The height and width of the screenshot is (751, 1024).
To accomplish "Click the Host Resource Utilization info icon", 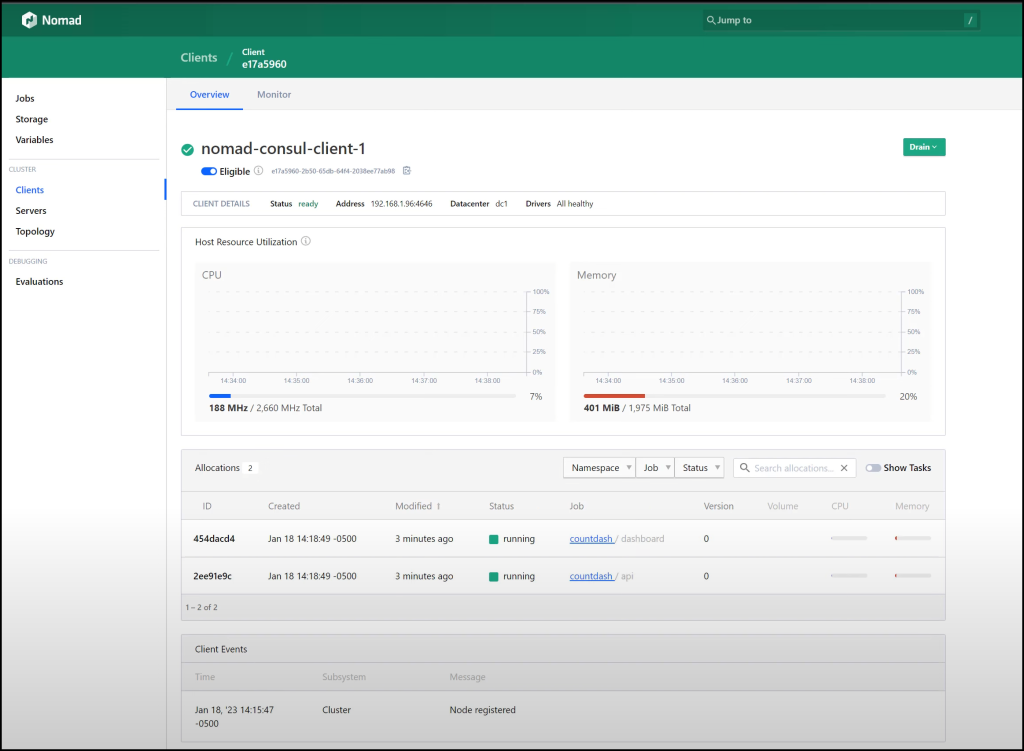I will 307,240.
